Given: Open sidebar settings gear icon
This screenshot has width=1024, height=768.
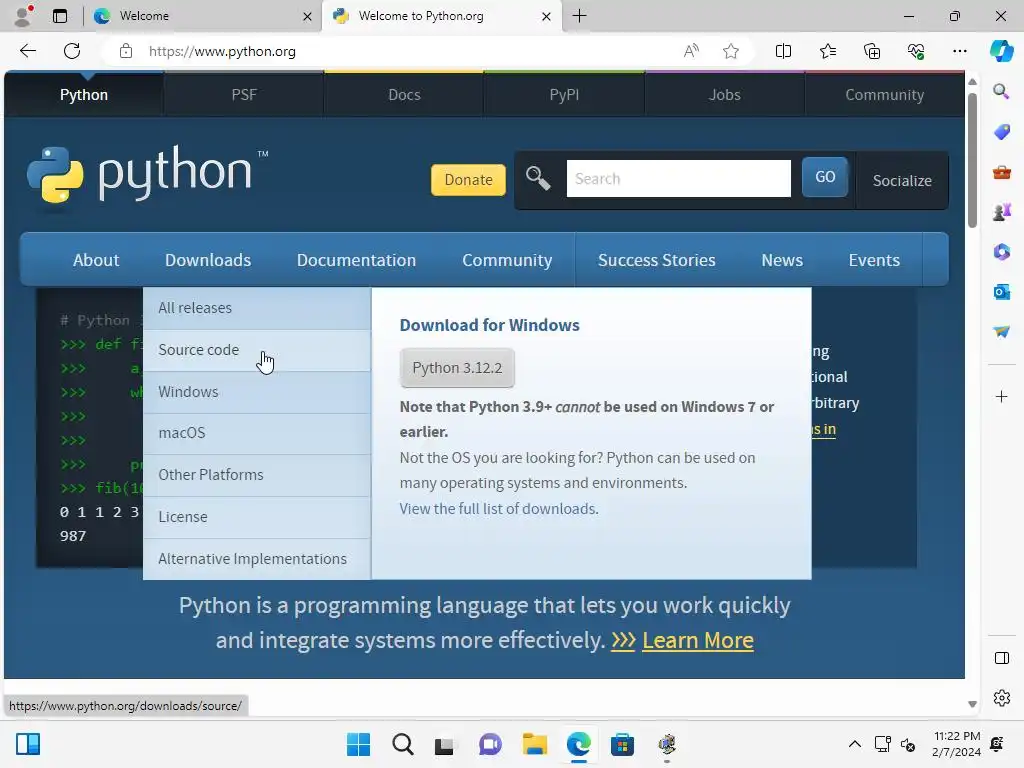Looking at the screenshot, I should pyautogui.click(x=1001, y=698).
